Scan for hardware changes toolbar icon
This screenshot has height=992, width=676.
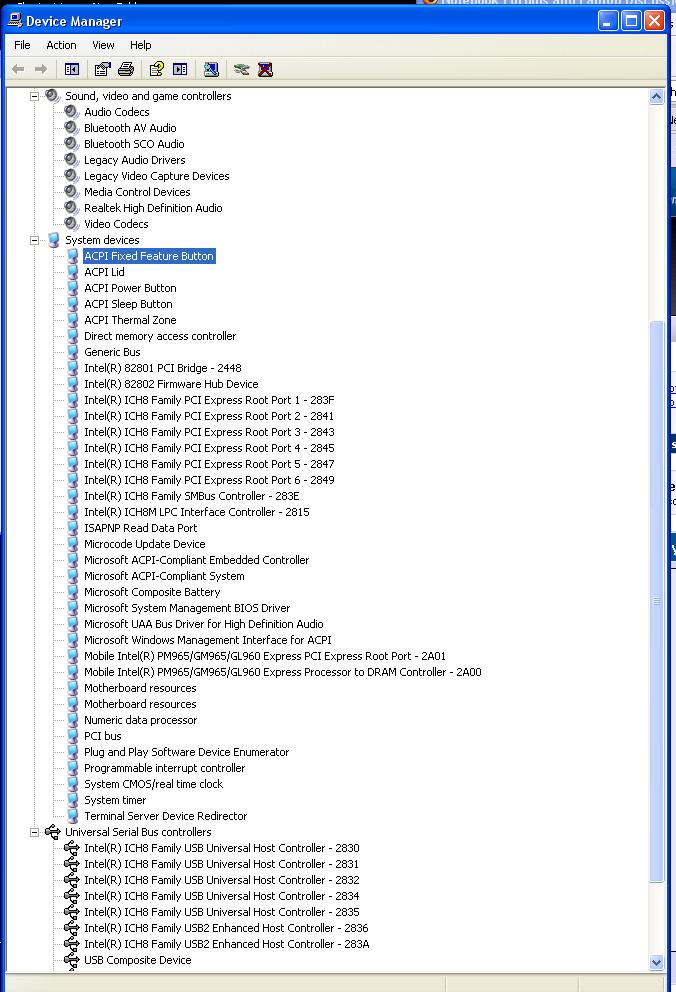coord(211,69)
